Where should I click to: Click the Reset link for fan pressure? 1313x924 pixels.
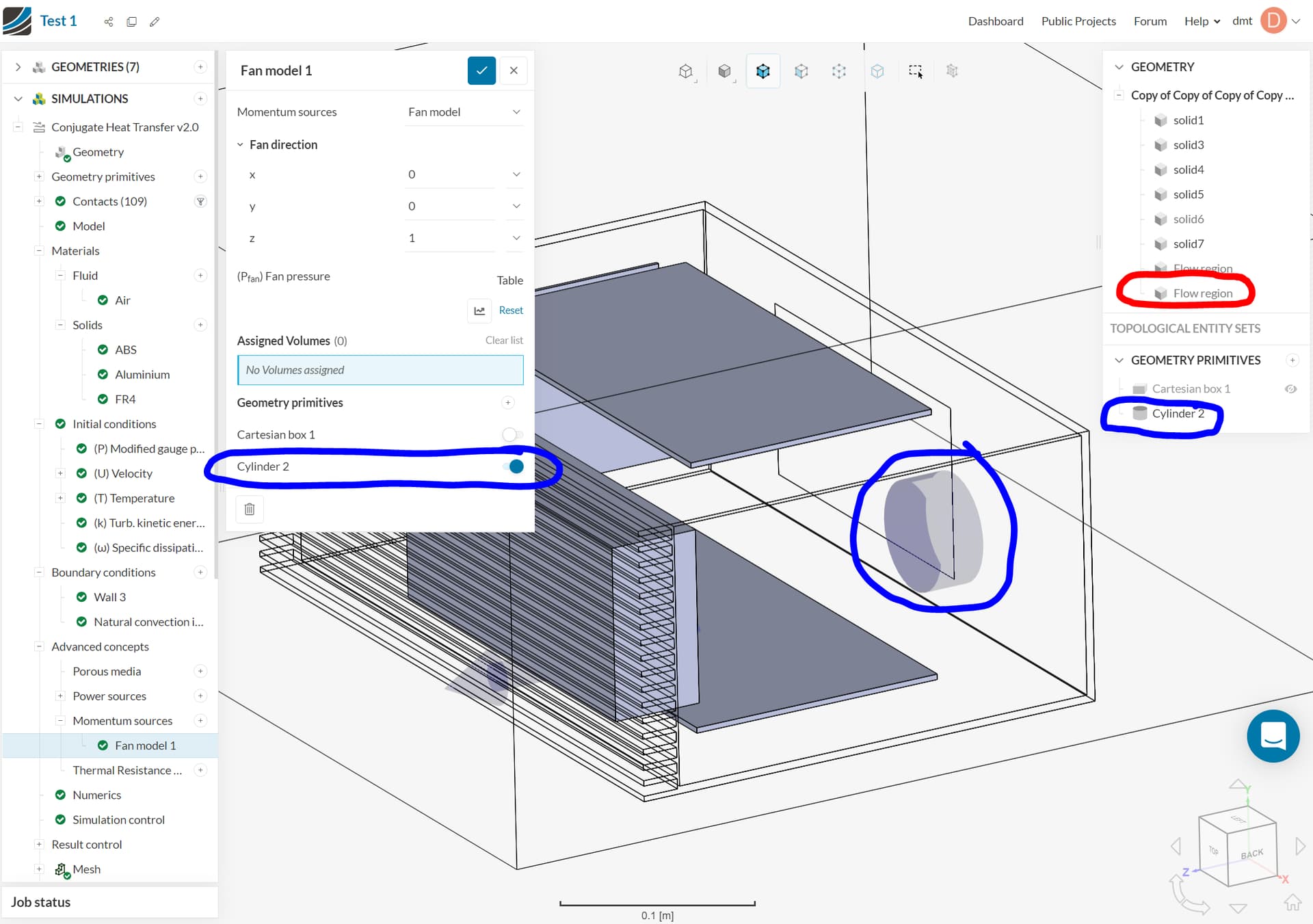[510, 311]
